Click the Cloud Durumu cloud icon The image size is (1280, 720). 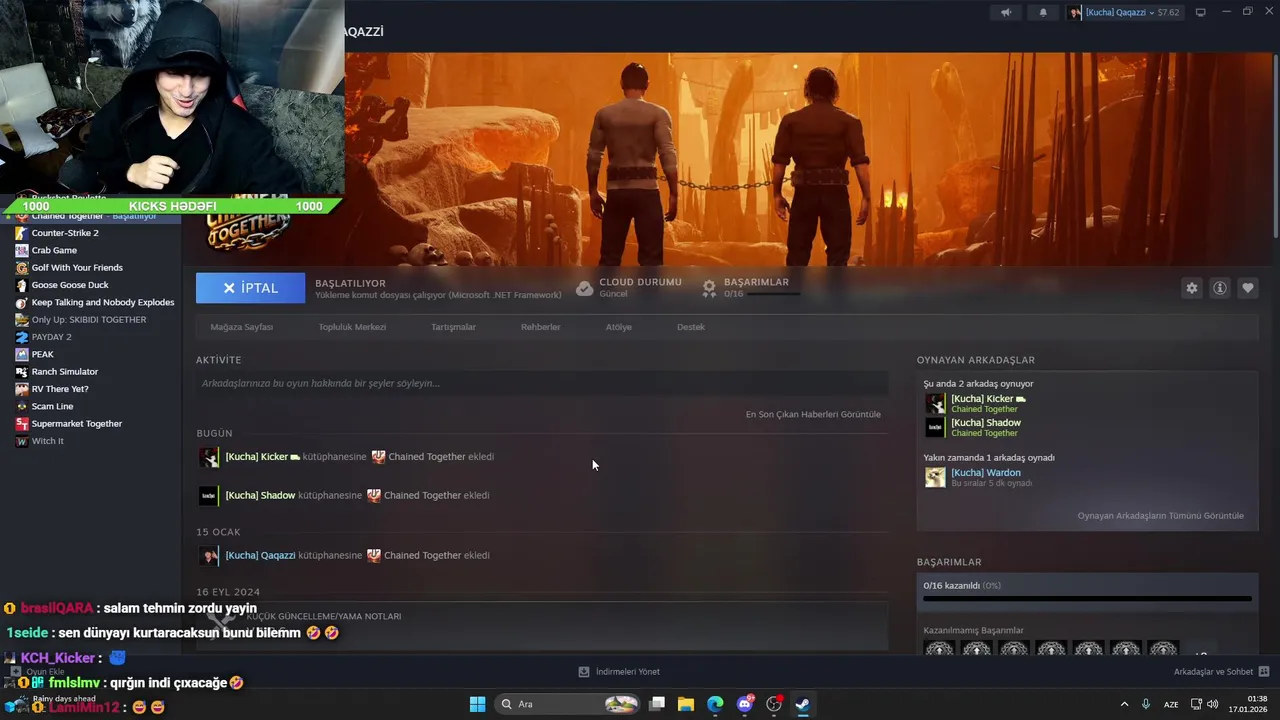click(585, 288)
